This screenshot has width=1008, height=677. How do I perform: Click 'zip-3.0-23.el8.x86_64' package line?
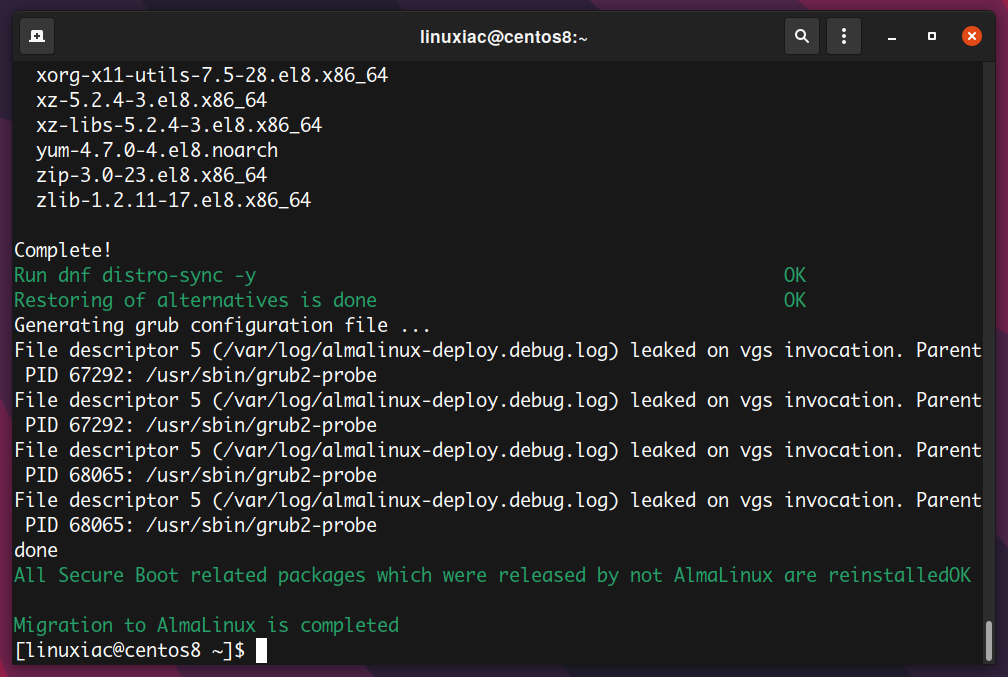(152, 175)
